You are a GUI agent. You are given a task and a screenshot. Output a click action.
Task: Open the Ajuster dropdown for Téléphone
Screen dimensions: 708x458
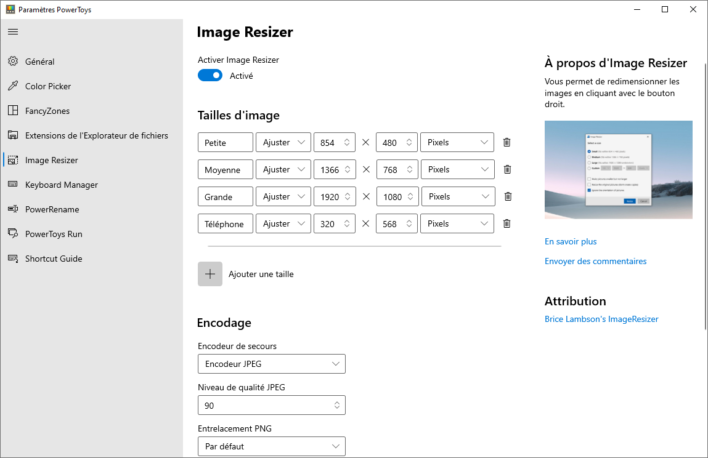283,224
